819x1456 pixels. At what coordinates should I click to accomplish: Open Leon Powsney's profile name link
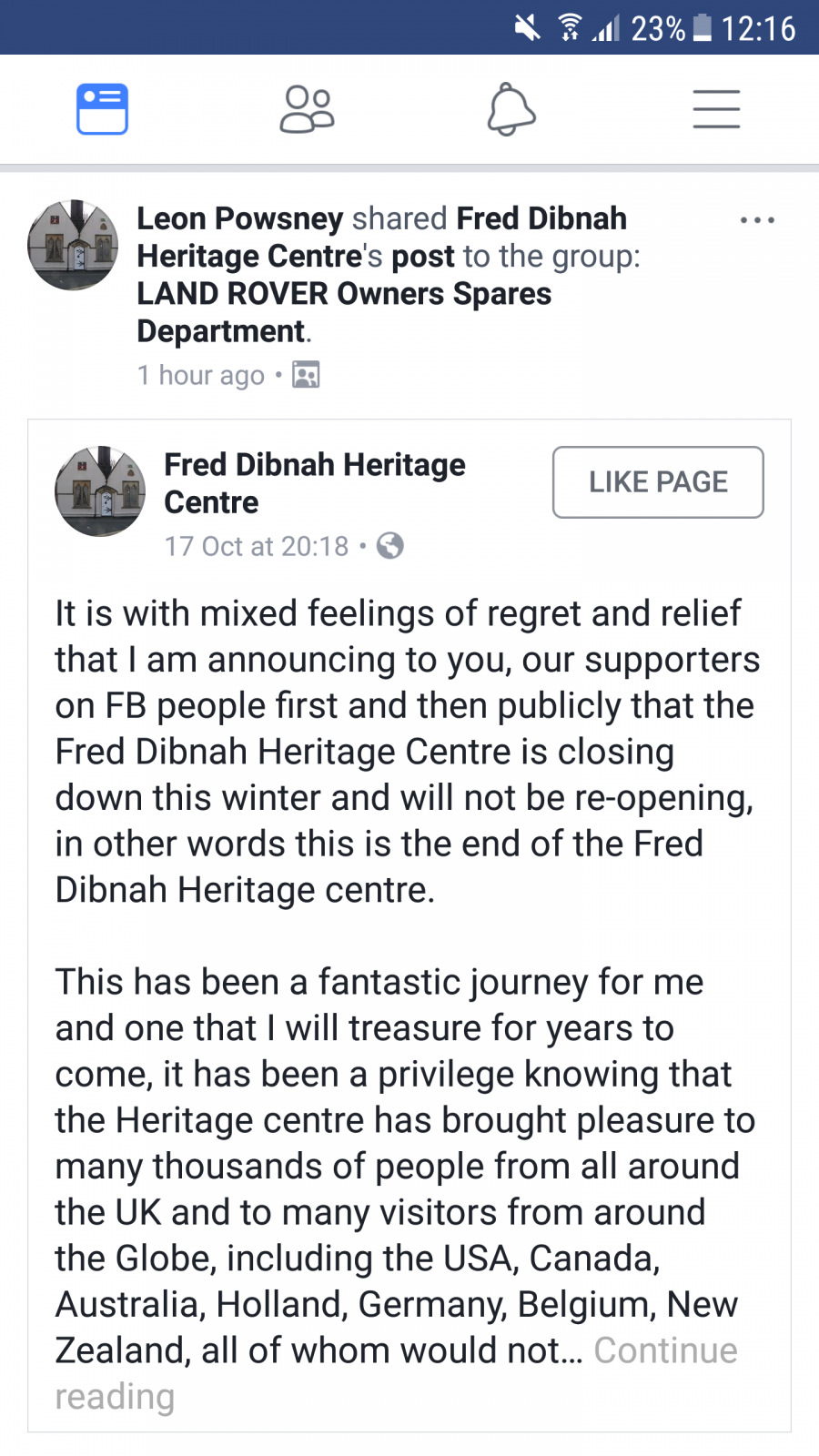(239, 218)
